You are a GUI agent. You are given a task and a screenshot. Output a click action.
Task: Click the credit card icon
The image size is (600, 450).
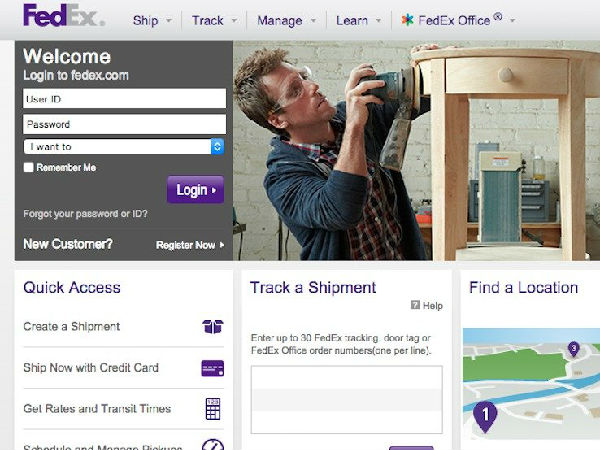click(212, 368)
